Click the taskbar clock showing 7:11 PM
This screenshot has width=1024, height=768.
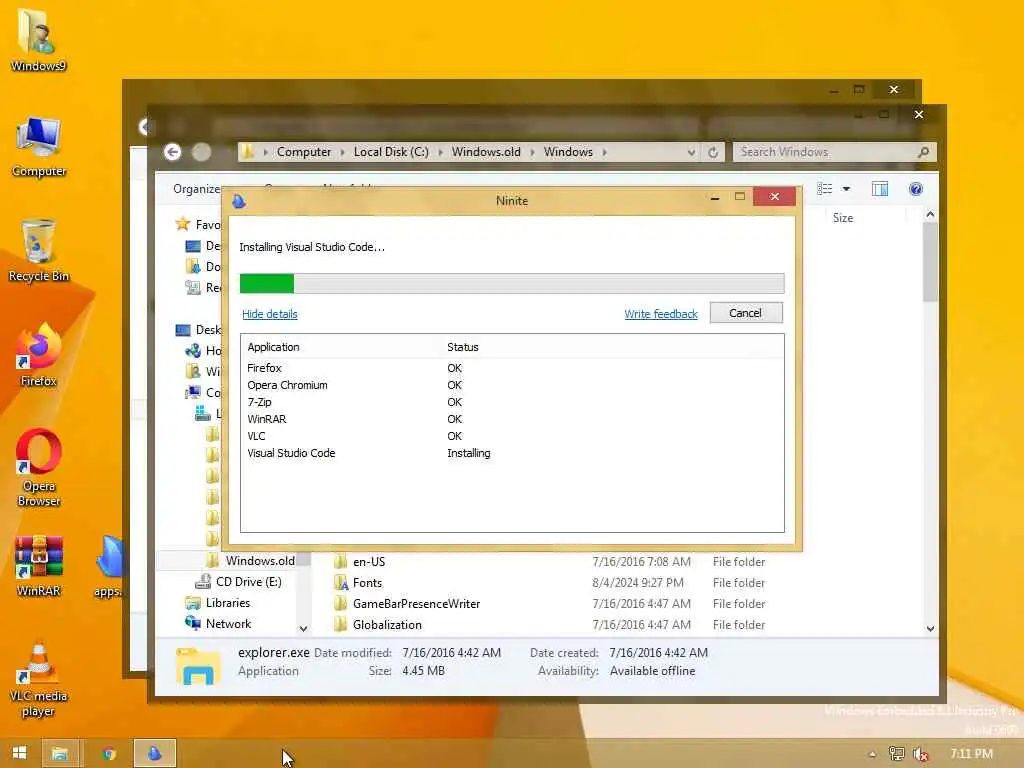coord(972,754)
